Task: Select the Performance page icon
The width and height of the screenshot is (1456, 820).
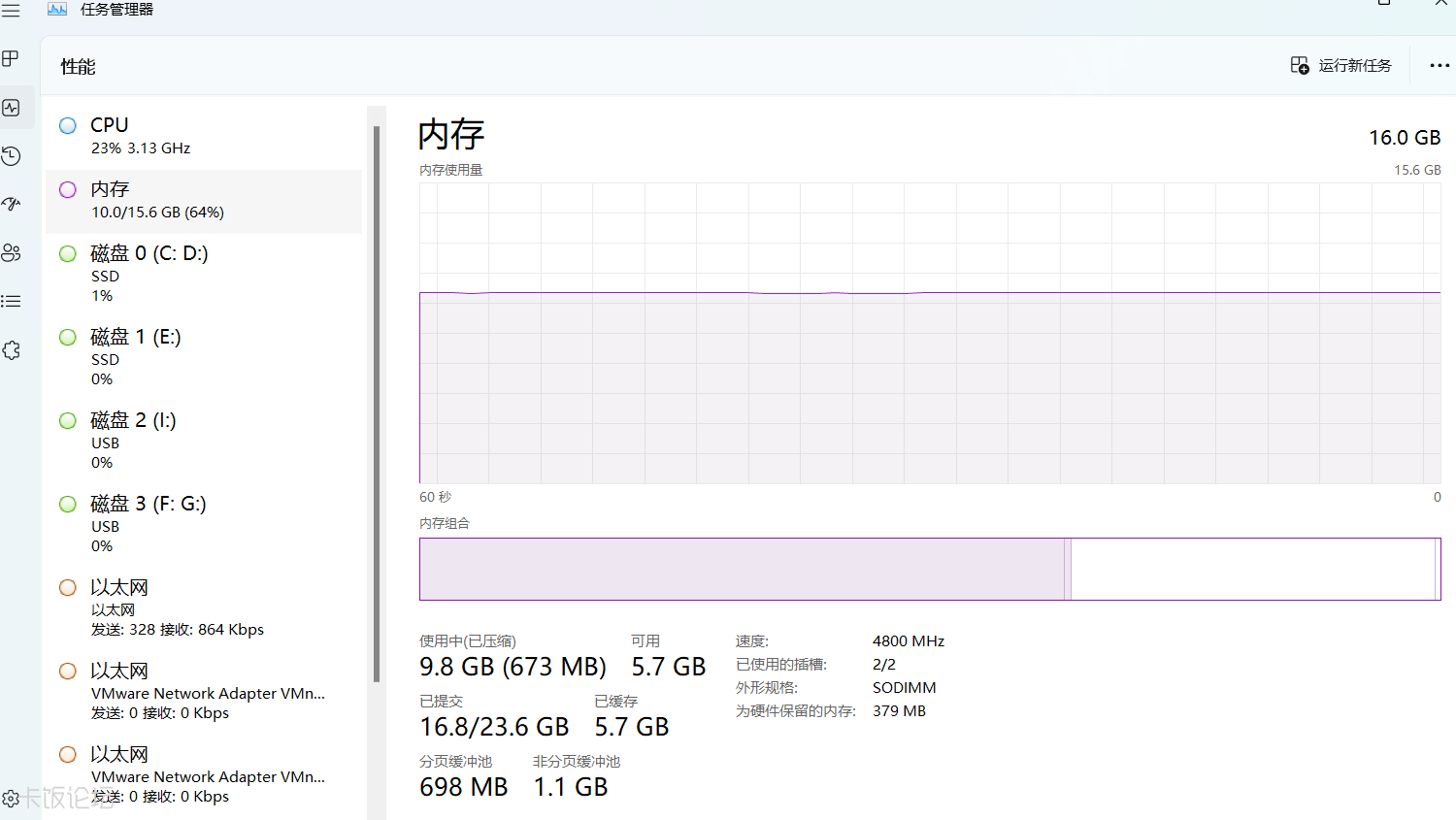Action: pos(11,108)
